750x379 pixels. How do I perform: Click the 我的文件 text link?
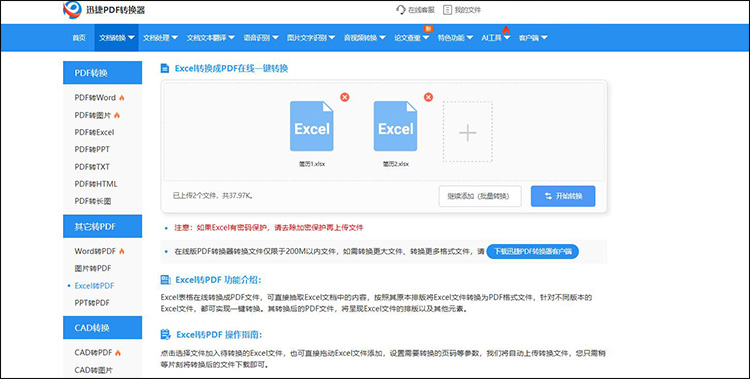click(467, 10)
